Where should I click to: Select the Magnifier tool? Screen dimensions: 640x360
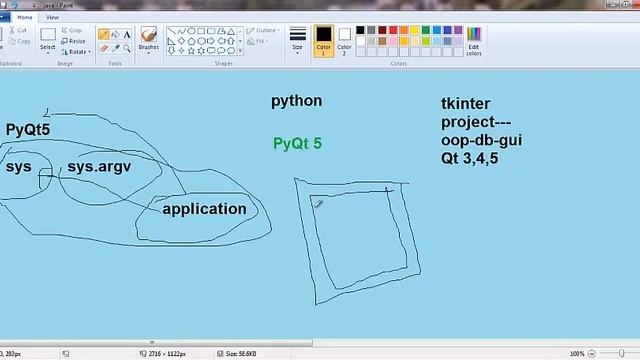127,48
